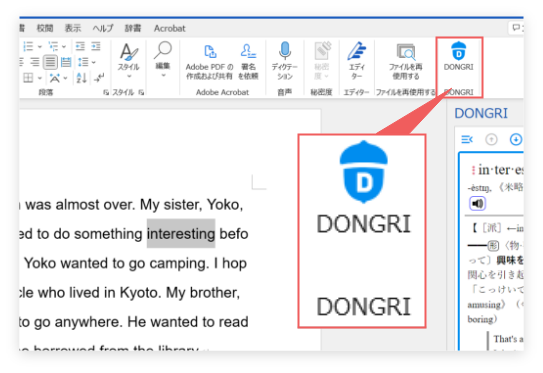
Task: Click the word 'boring)' in the definition
Action: [x=482, y=319]
